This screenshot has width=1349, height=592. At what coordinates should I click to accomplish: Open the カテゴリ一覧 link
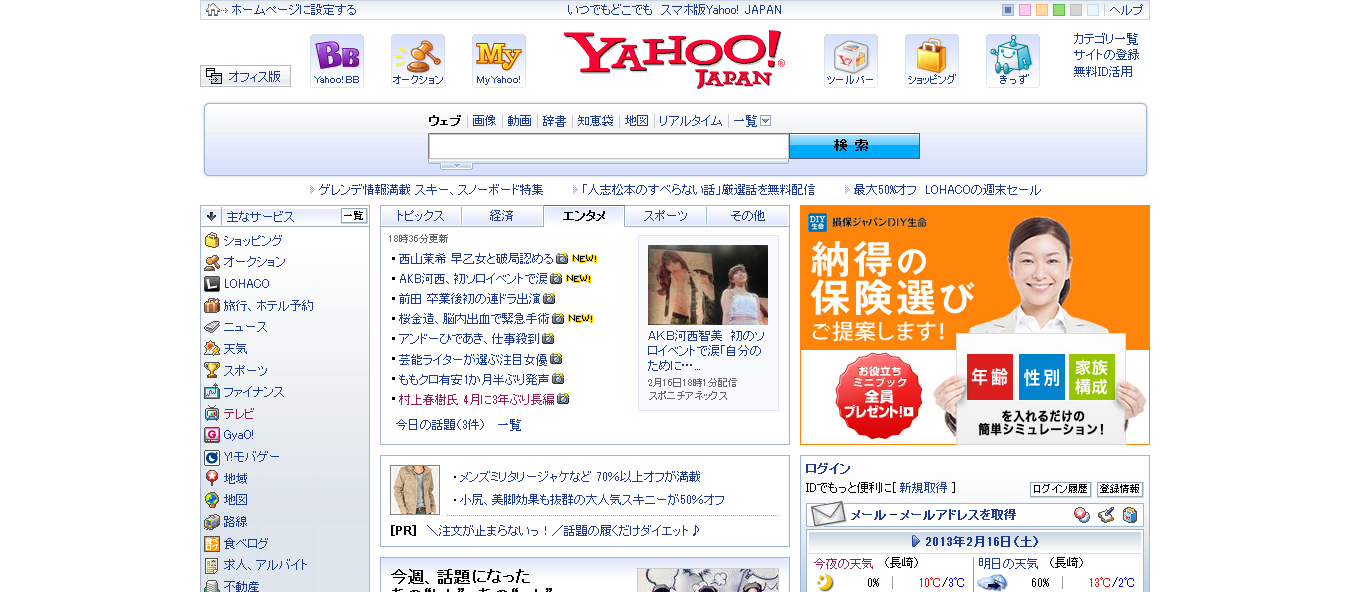coord(1106,39)
